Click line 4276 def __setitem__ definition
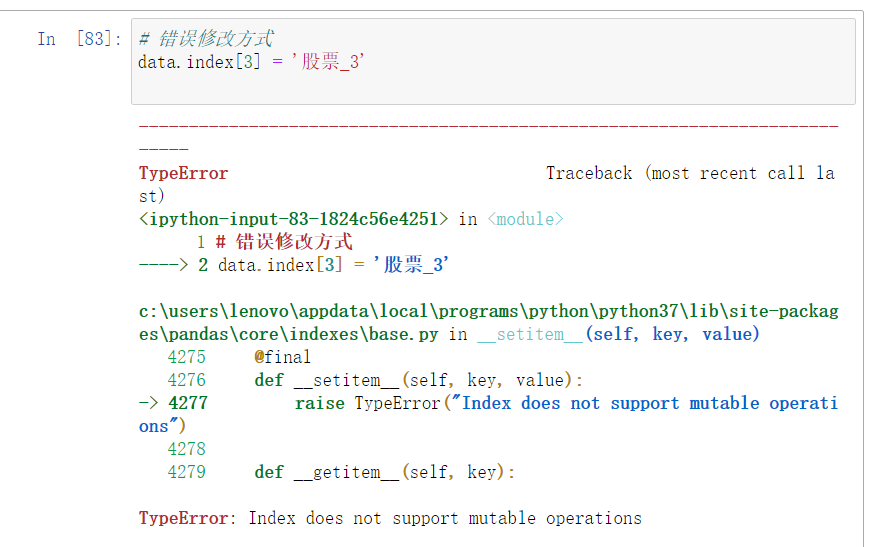This screenshot has height=547, width=876. 418,380
